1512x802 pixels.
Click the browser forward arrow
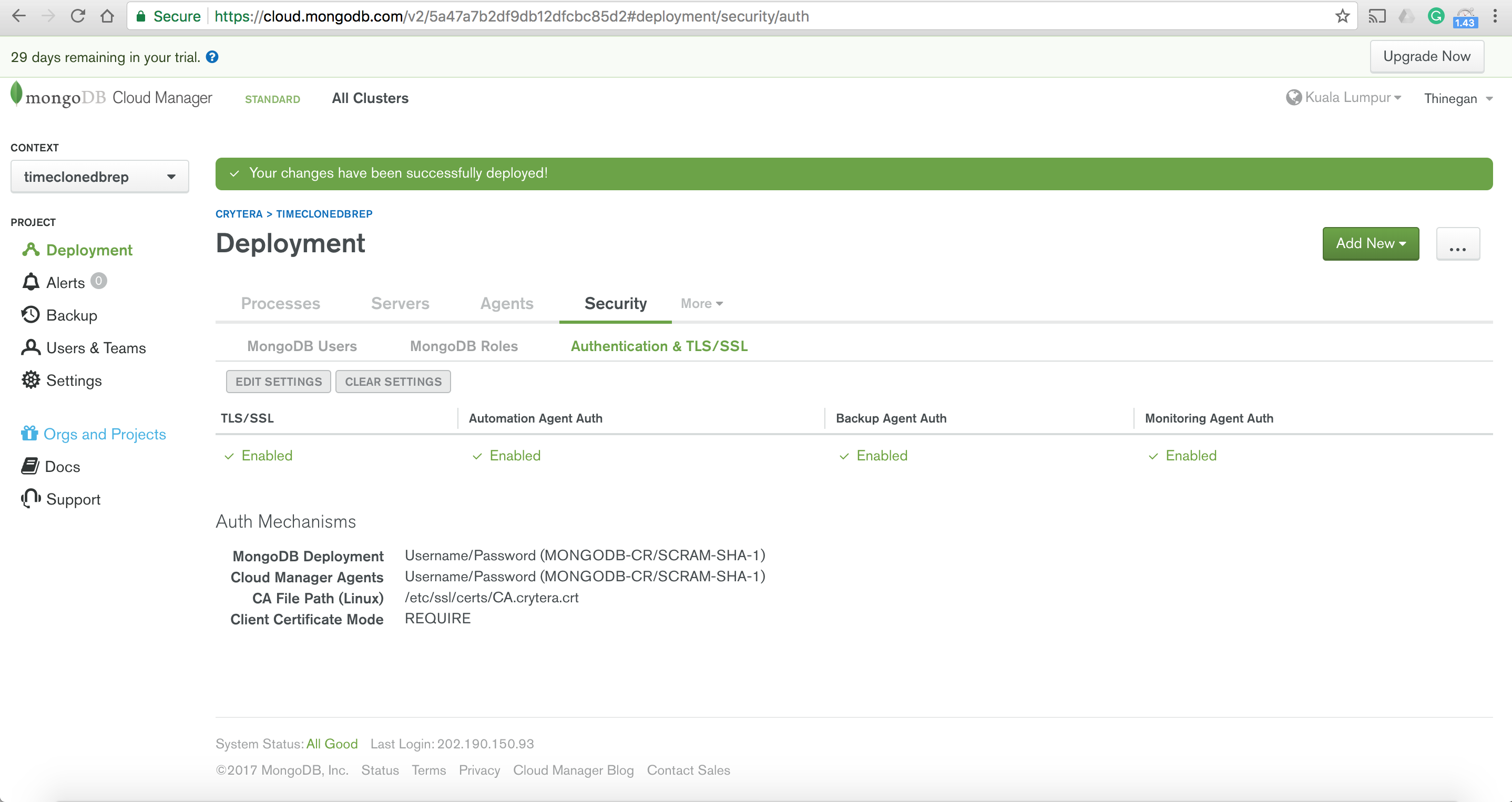coord(49,16)
